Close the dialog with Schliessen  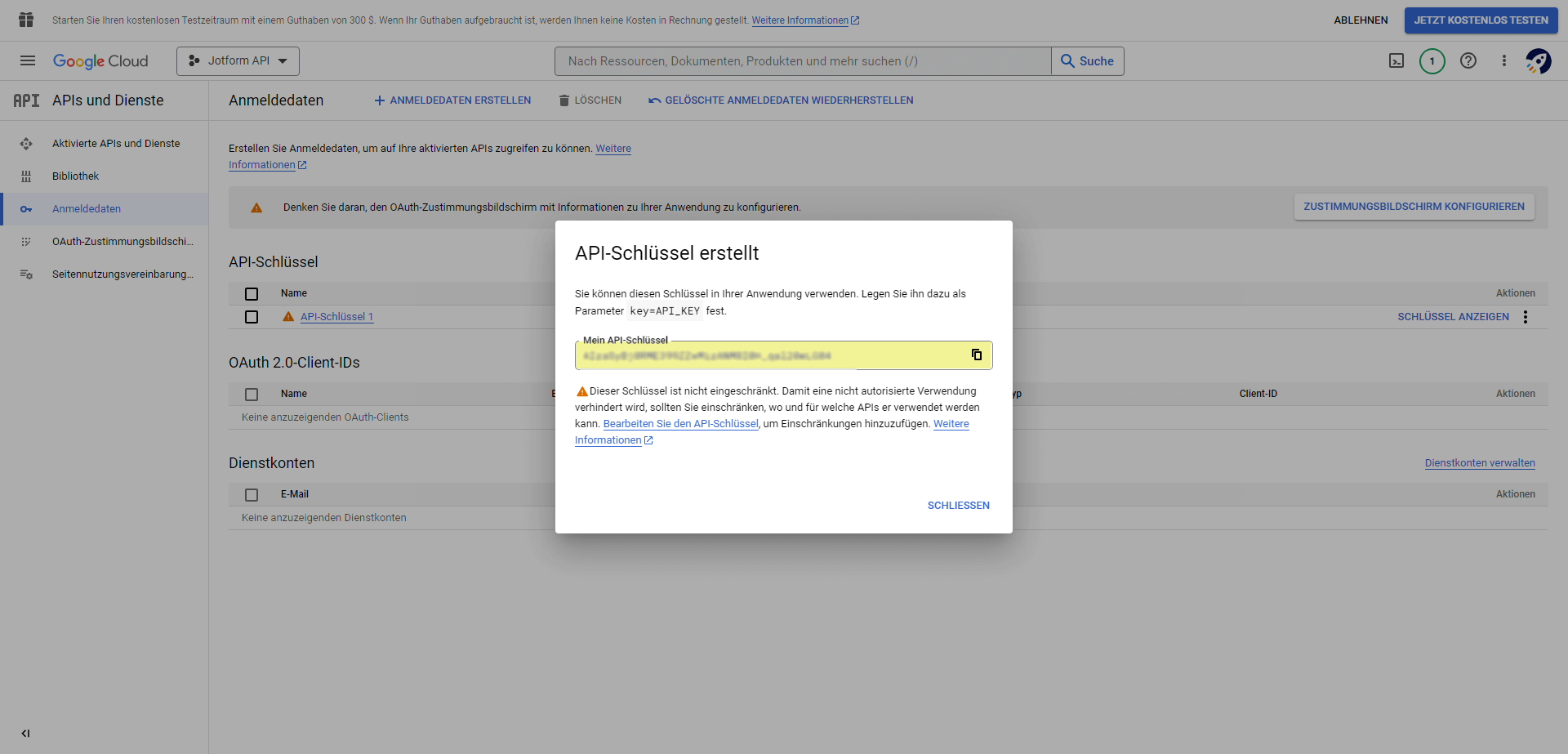point(958,506)
